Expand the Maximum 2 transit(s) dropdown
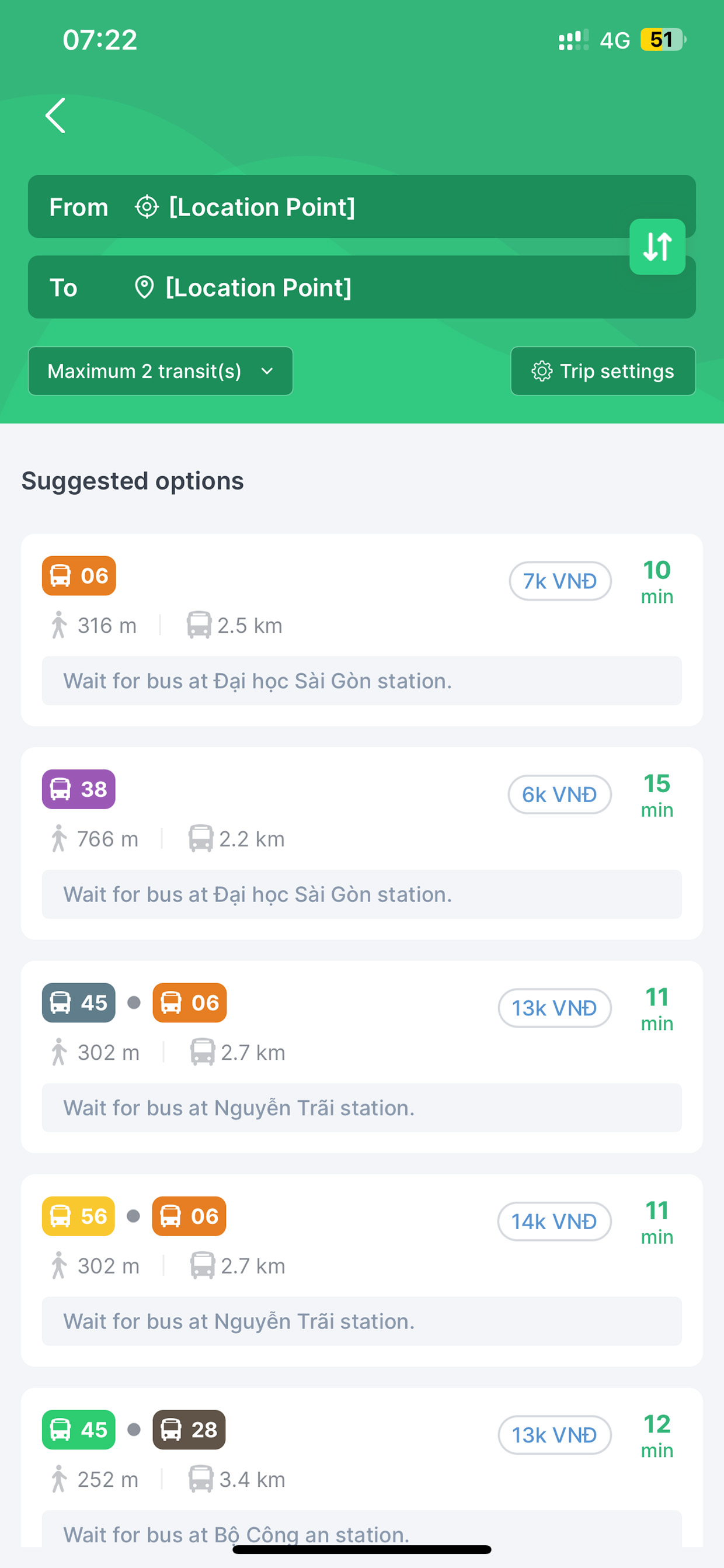This screenshot has height=1568, width=724. 160,371
